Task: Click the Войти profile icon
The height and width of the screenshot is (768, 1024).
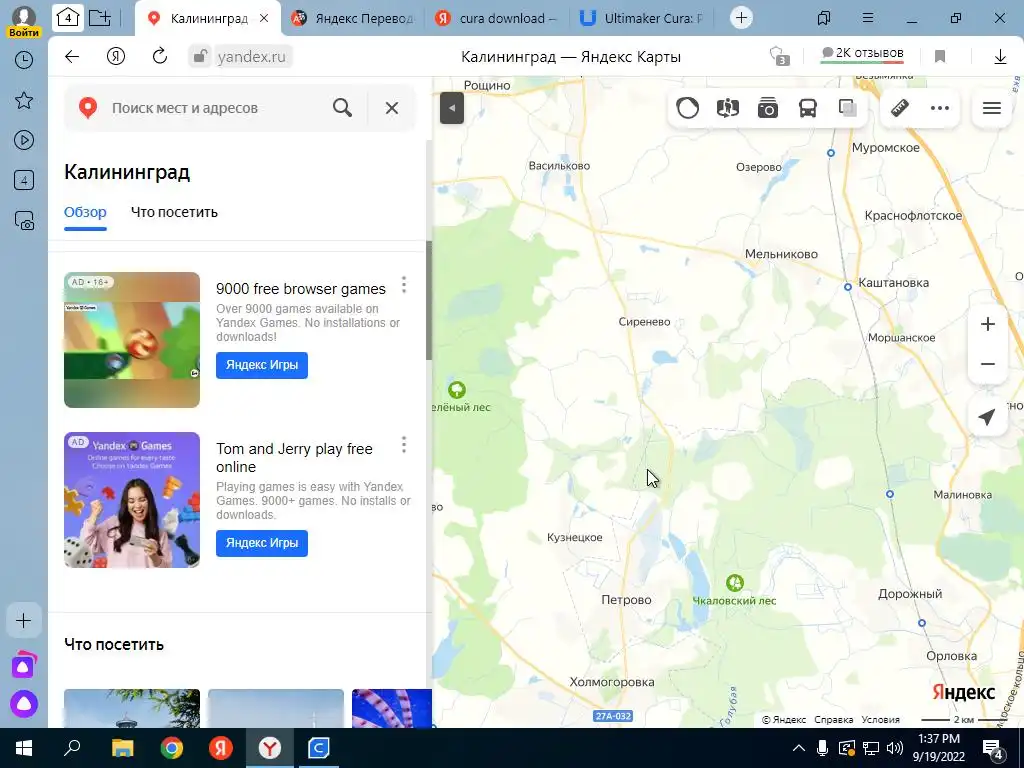Action: 24,20
